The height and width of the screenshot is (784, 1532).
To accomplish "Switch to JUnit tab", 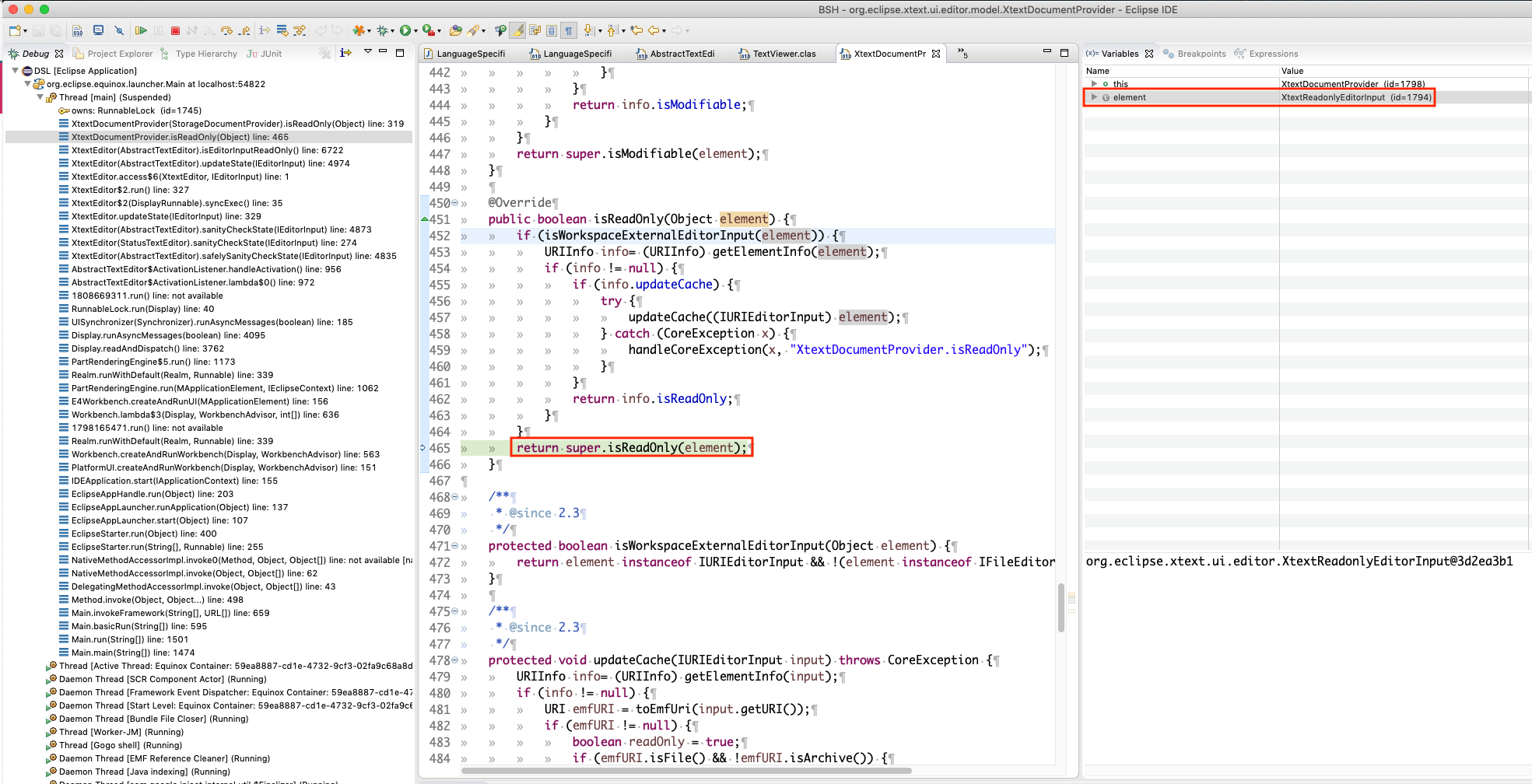I will click(x=265, y=54).
